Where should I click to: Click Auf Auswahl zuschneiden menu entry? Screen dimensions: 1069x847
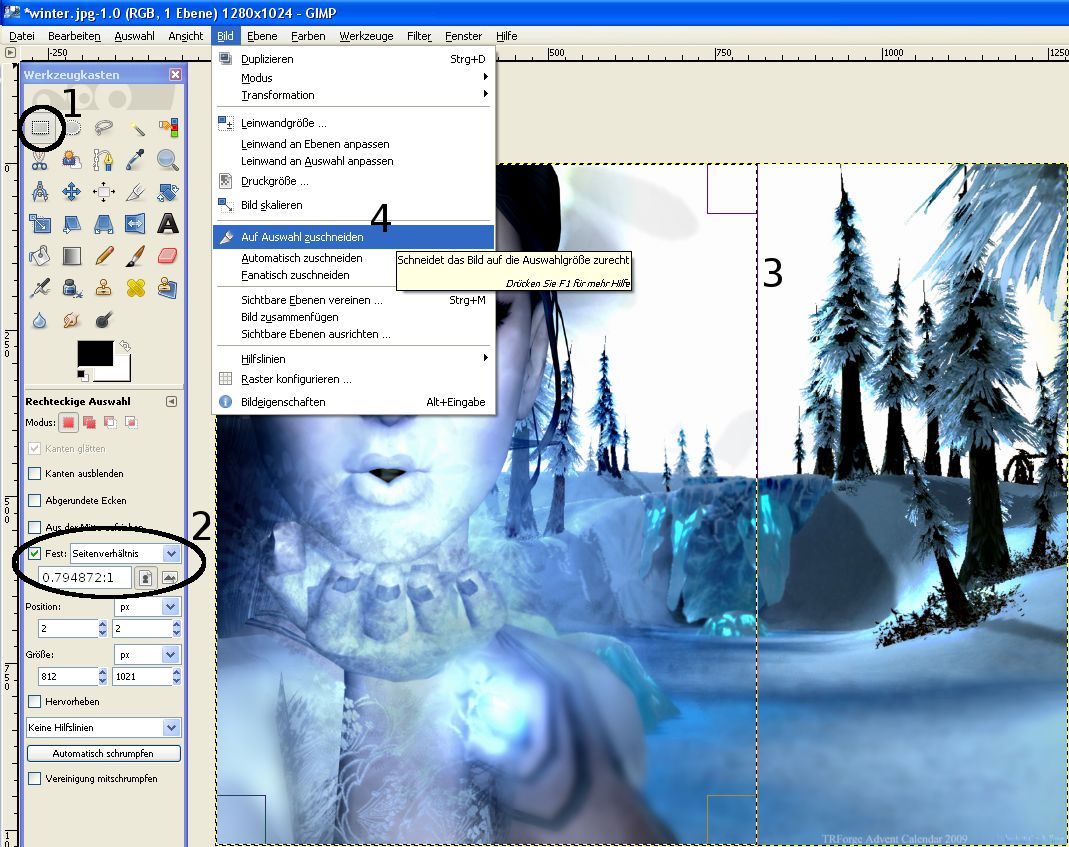click(353, 237)
